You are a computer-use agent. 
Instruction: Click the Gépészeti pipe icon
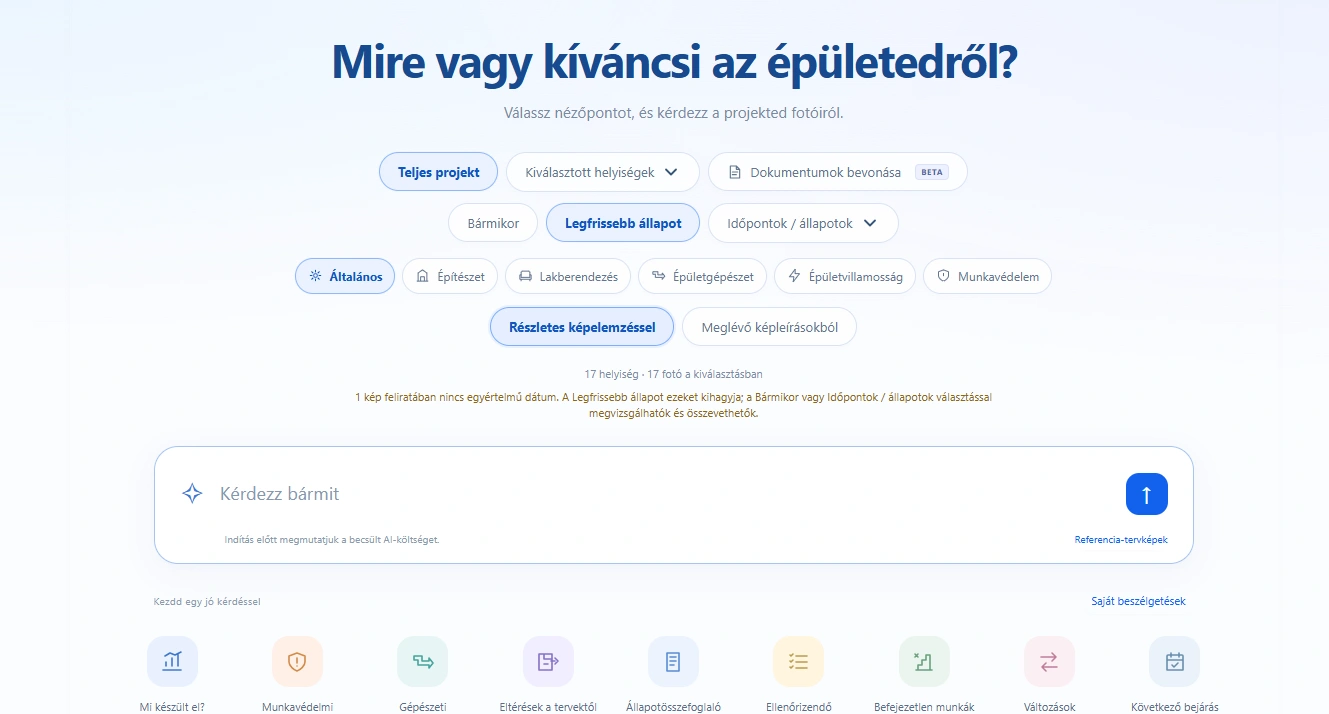[x=423, y=661]
